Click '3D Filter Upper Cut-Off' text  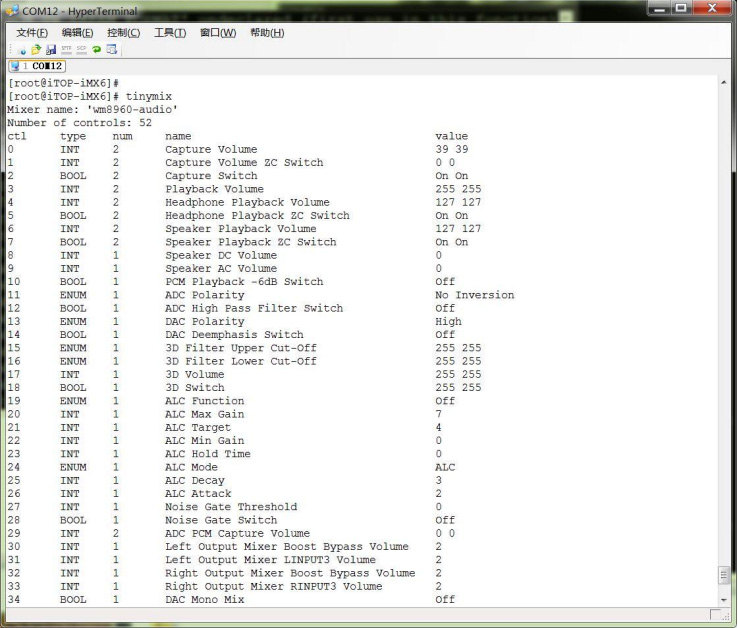(241, 348)
